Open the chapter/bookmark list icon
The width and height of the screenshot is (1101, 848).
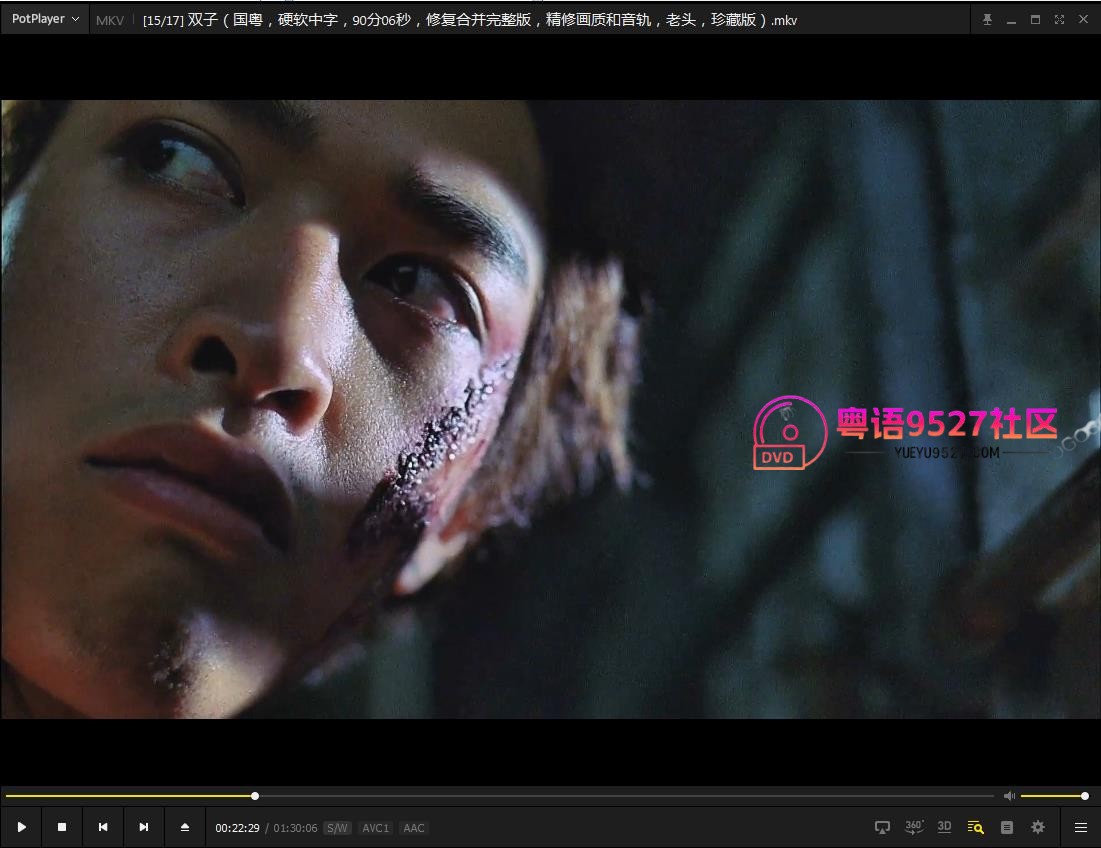[1007, 828]
